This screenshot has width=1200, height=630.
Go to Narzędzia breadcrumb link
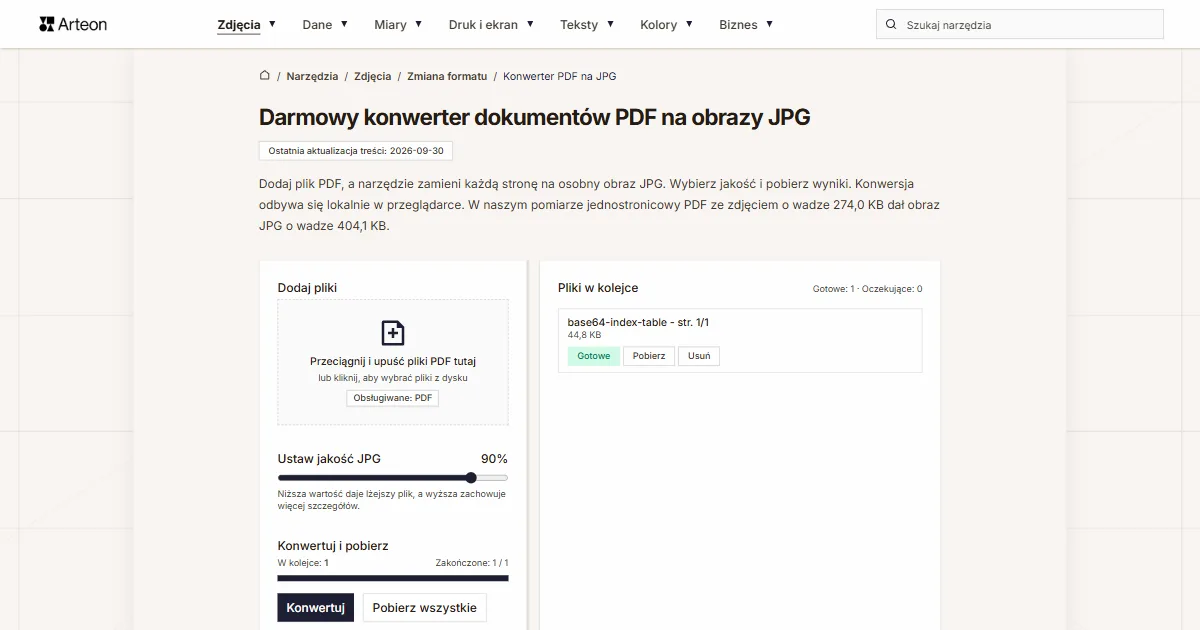pos(312,76)
